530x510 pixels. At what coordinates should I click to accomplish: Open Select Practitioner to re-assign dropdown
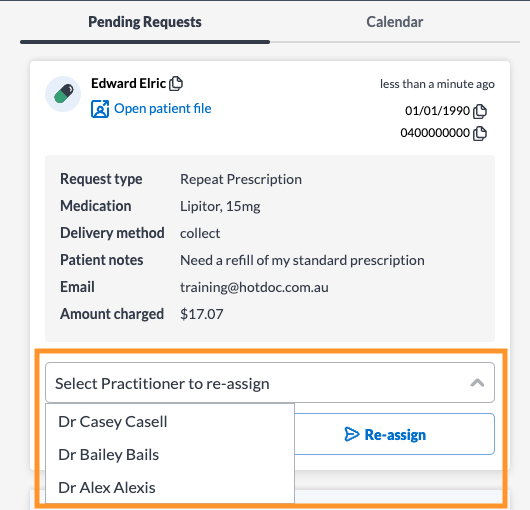pyautogui.click(x=270, y=383)
